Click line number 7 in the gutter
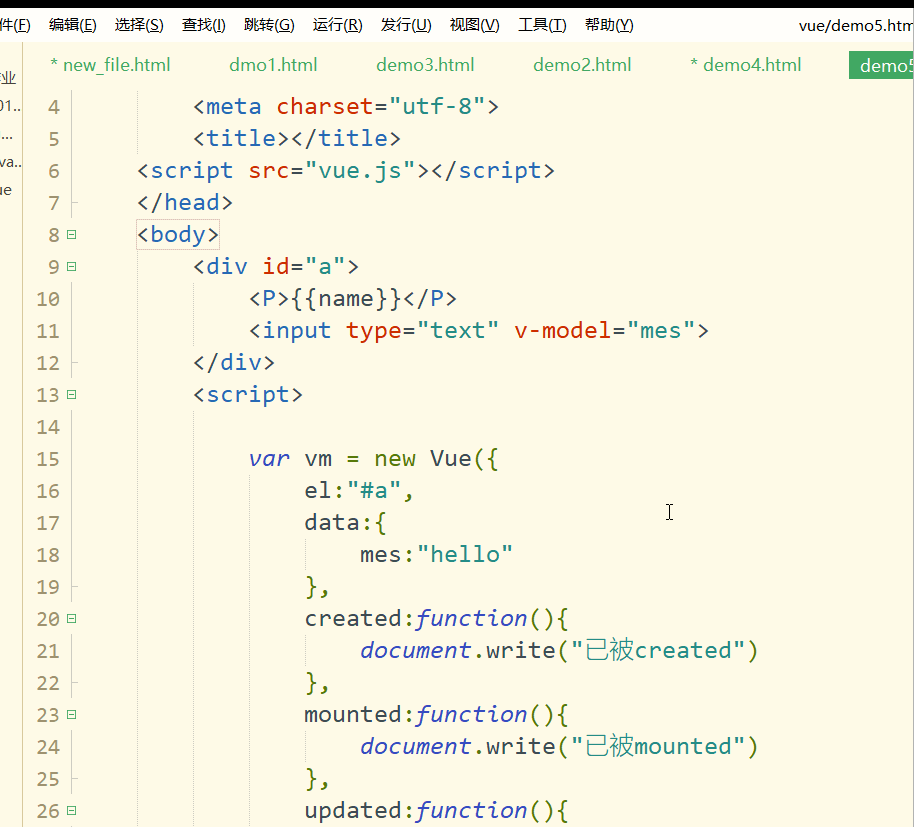Image resolution: width=914 pixels, height=827 pixels. (54, 203)
